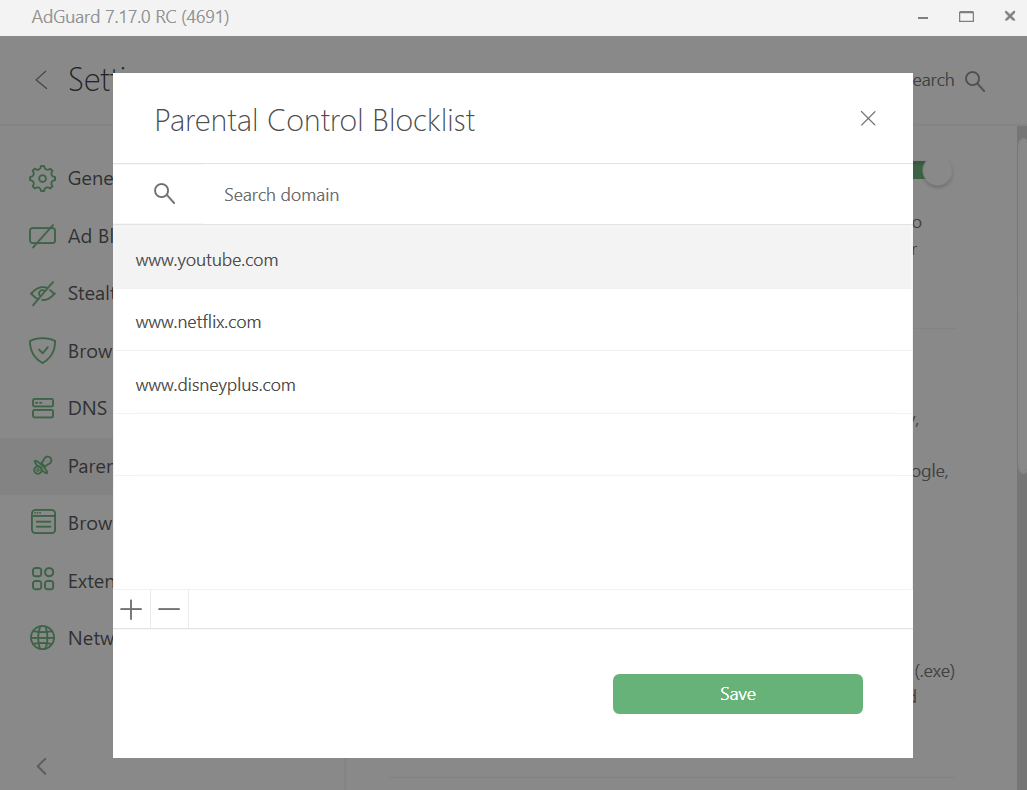
Task: Open Stealth Mode settings icon
Action: [42, 293]
